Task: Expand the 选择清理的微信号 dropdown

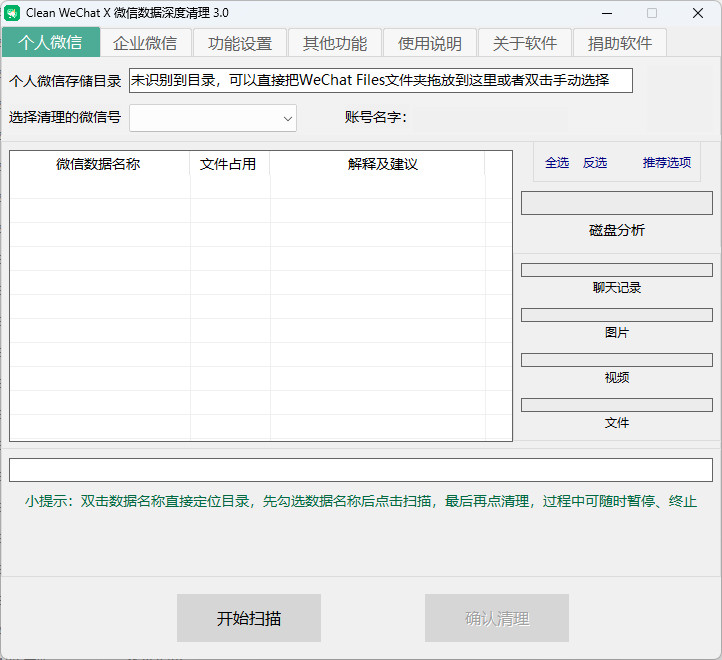Action: click(213, 118)
